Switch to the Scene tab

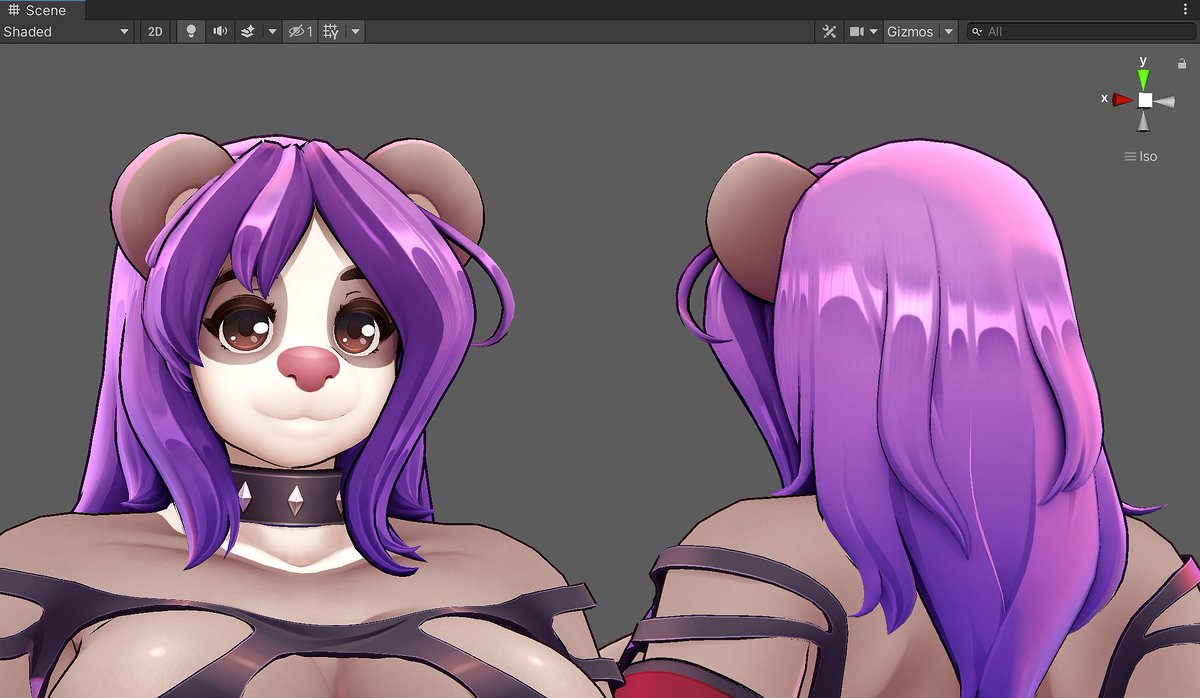(x=43, y=10)
